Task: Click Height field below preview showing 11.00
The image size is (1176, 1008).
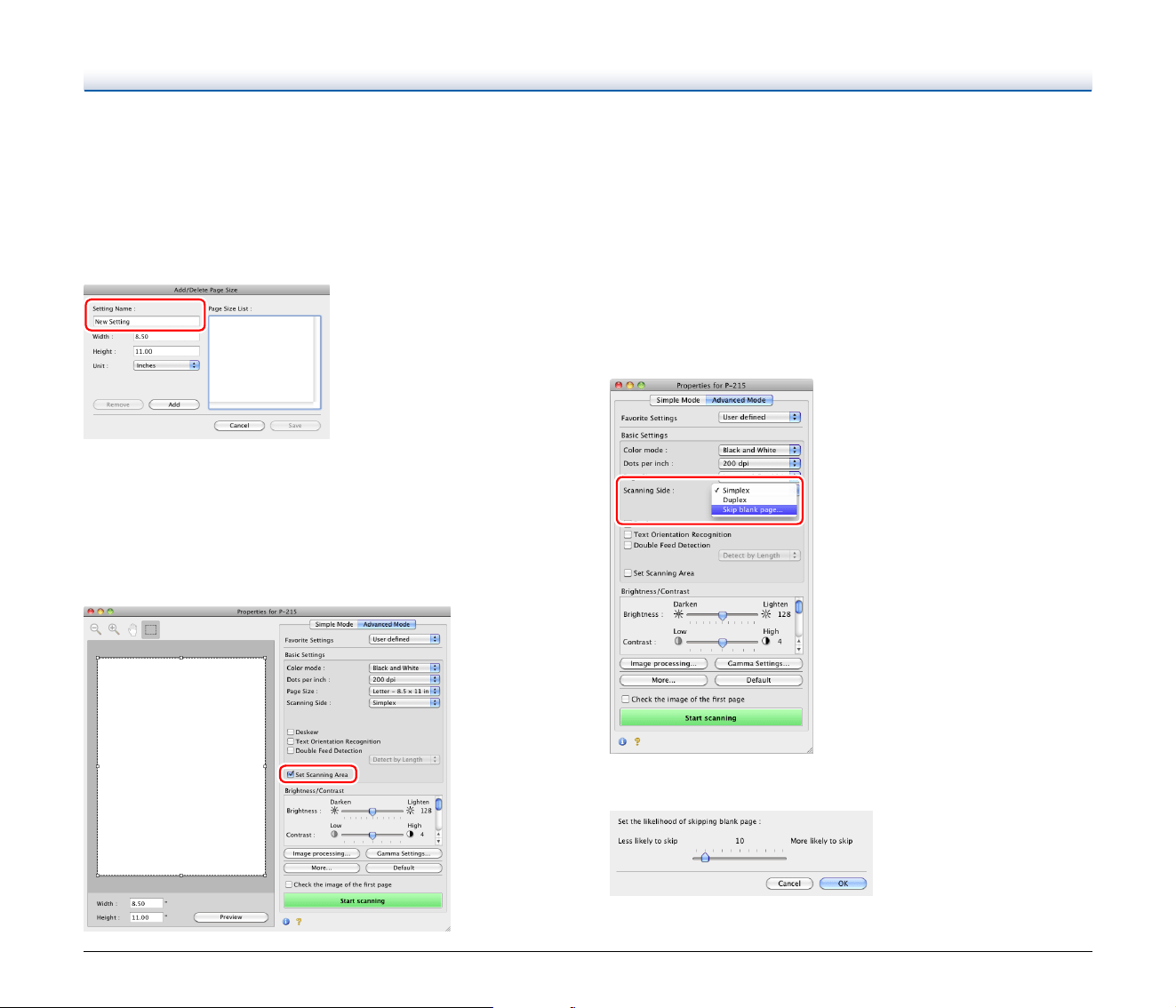Action: (147, 917)
